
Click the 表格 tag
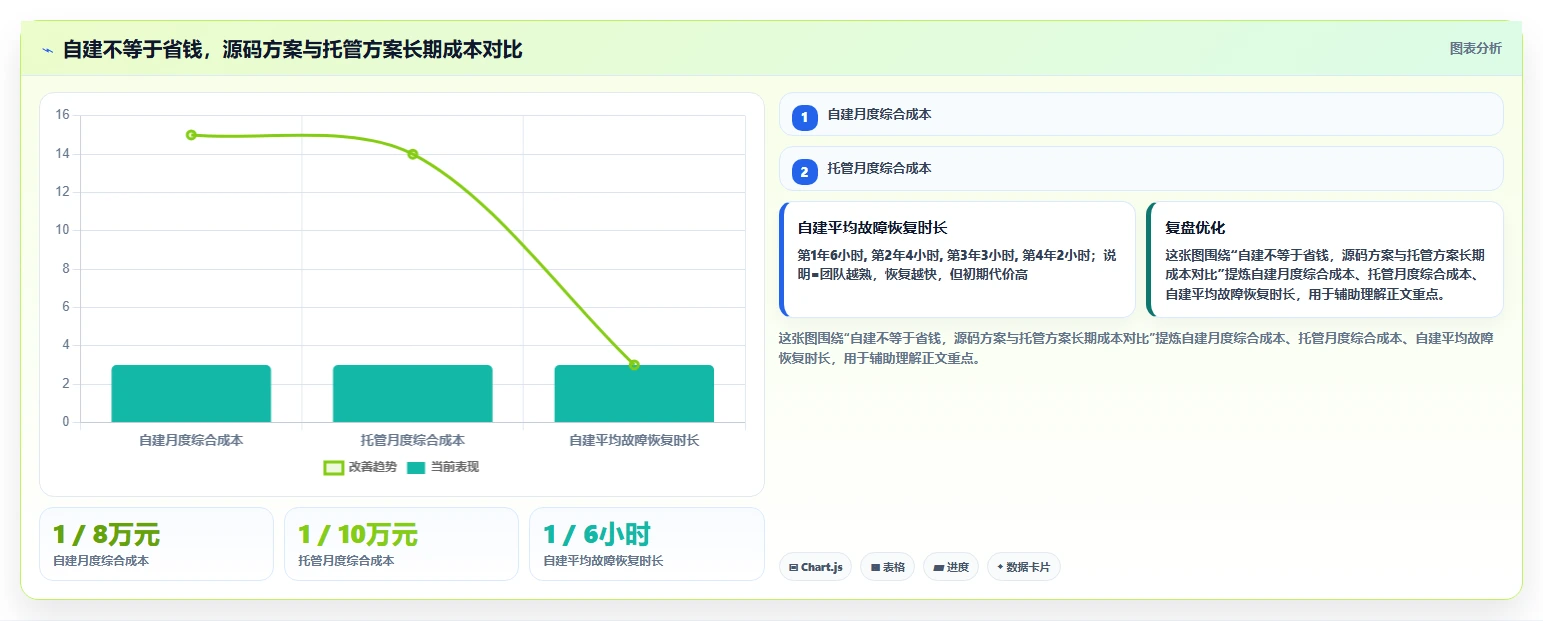click(887, 567)
